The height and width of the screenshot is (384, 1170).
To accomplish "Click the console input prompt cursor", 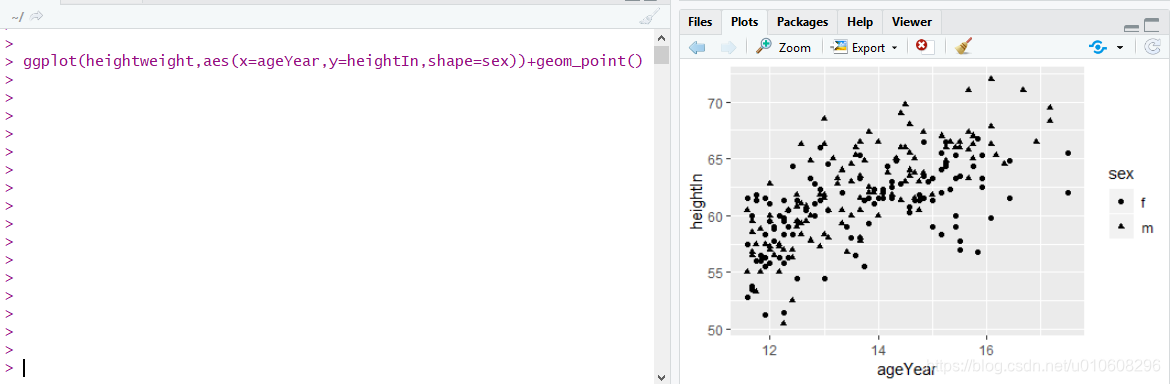I will (24, 368).
